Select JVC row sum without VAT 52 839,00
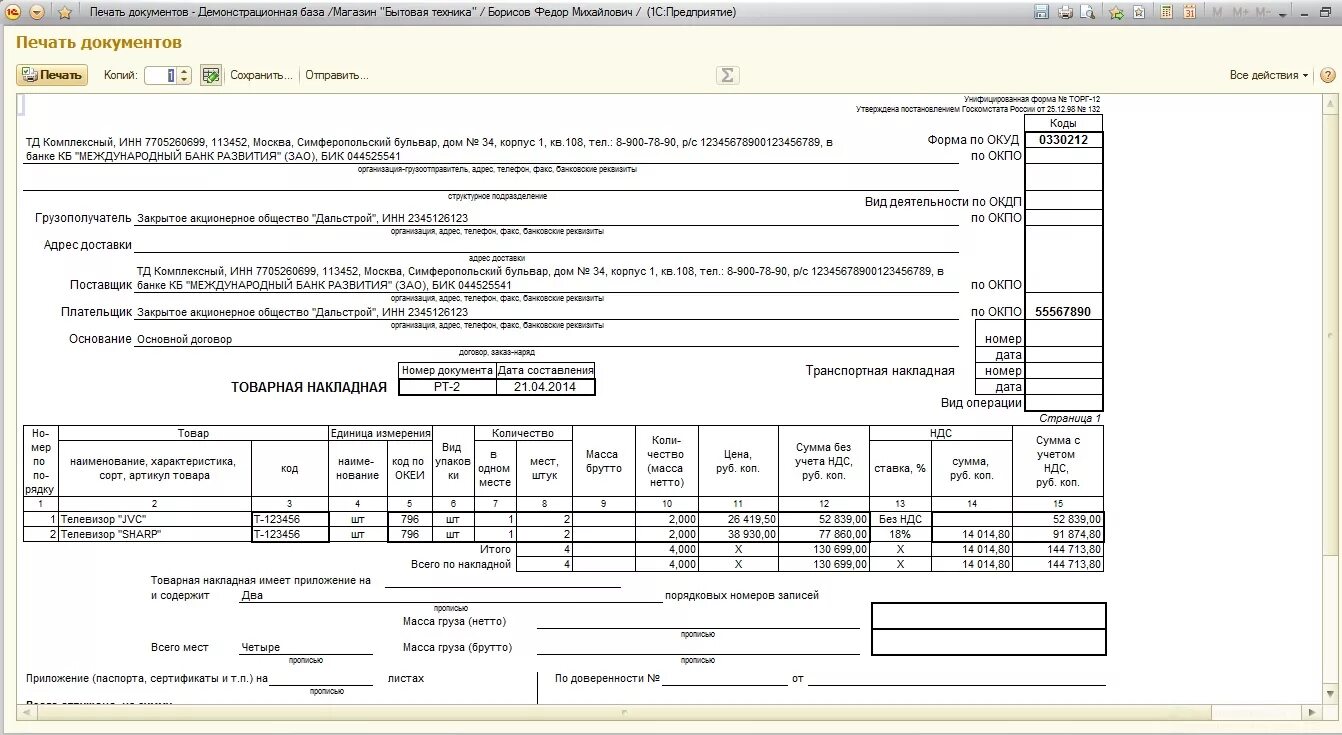The height and width of the screenshot is (735, 1342). [824, 519]
